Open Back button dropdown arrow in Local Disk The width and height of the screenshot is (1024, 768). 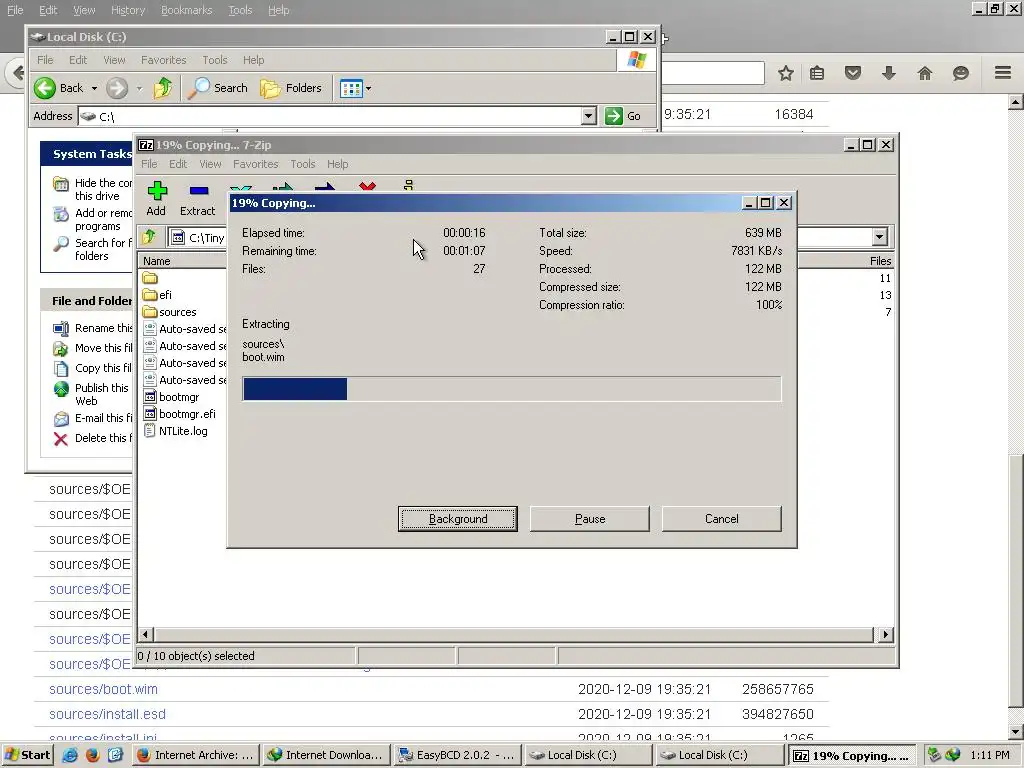94,88
